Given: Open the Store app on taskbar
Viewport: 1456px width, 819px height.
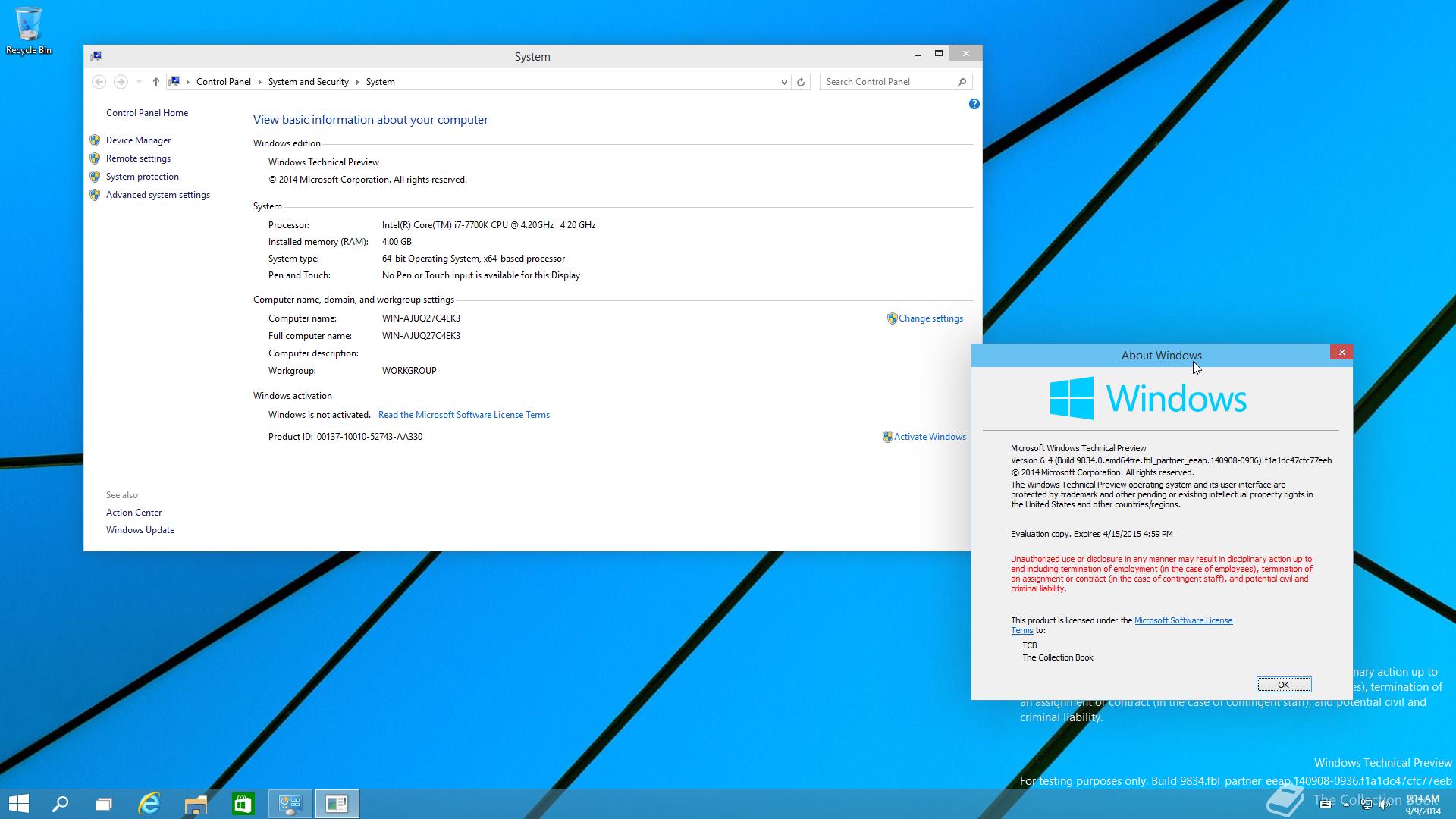Looking at the screenshot, I should coord(243,803).
